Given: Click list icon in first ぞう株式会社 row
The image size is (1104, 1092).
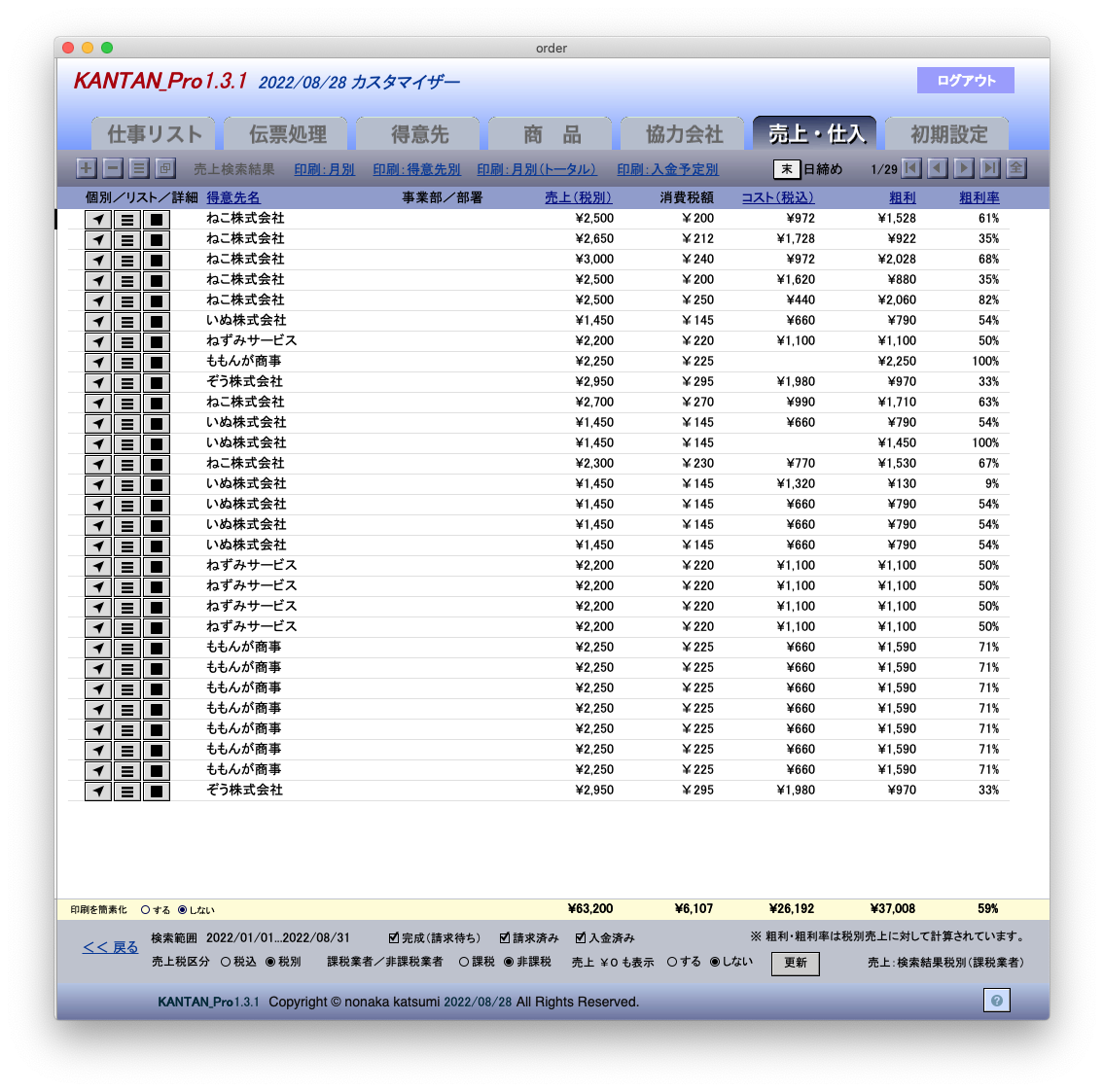Looking at the screenshot, I should (126, 383).
